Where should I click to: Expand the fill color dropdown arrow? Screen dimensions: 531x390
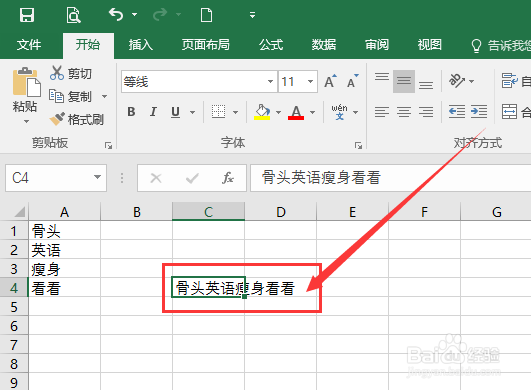pyautogui.click(x=278, y=112)
